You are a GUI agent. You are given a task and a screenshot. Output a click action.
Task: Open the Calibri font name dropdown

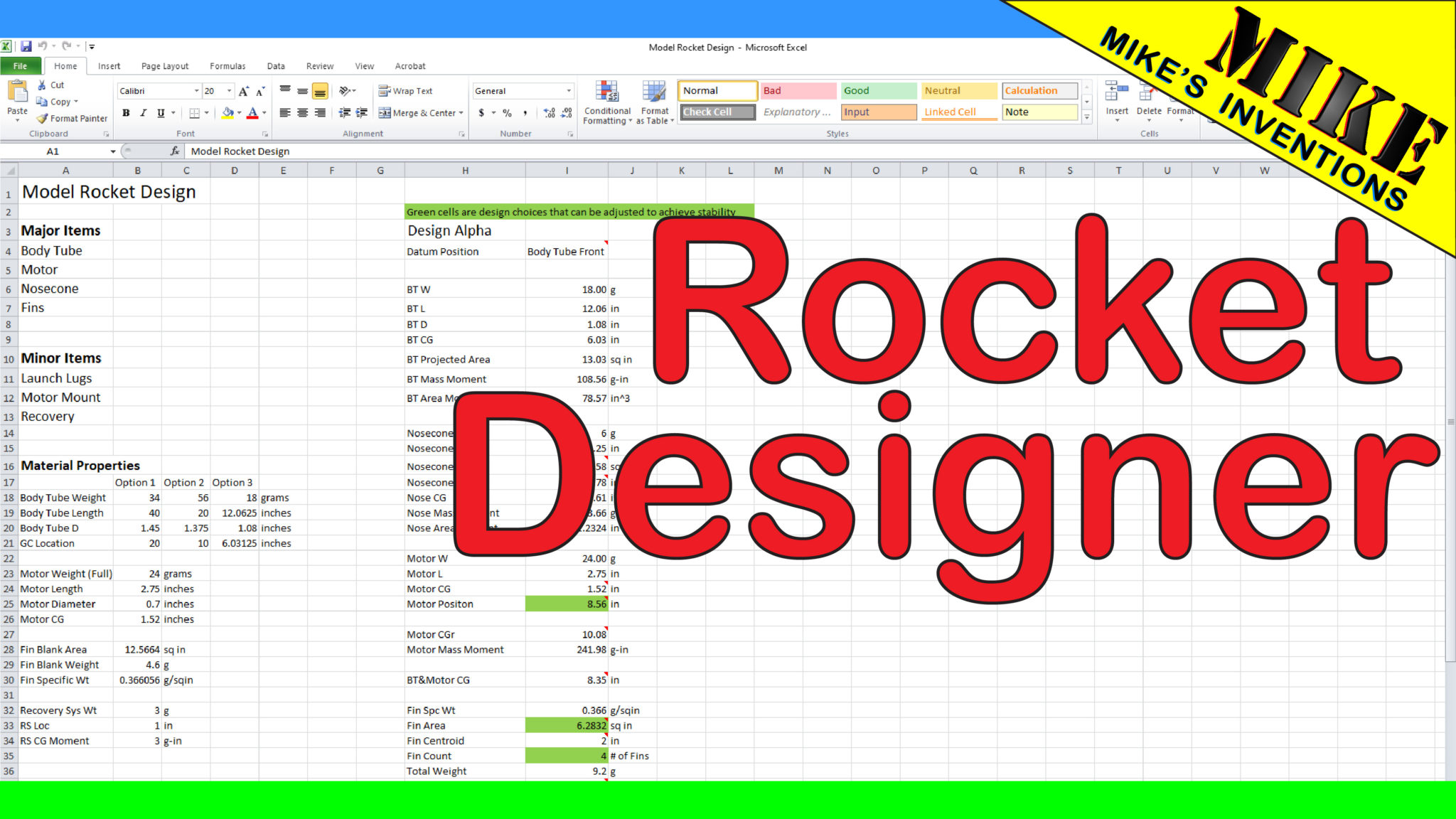tap(197, 91)
